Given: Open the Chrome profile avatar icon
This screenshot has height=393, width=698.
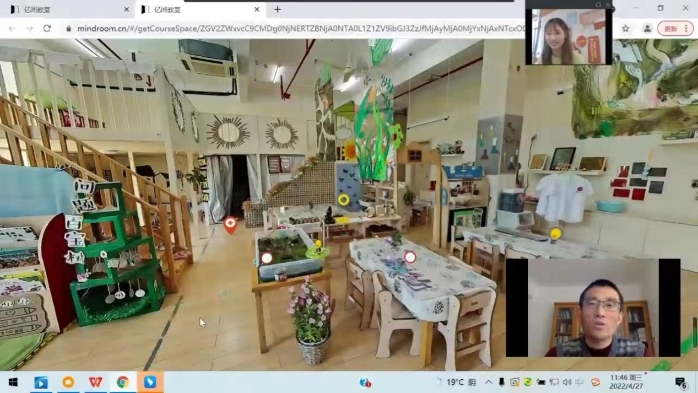Looking at the screenshot, I should [x=647, y=28].
